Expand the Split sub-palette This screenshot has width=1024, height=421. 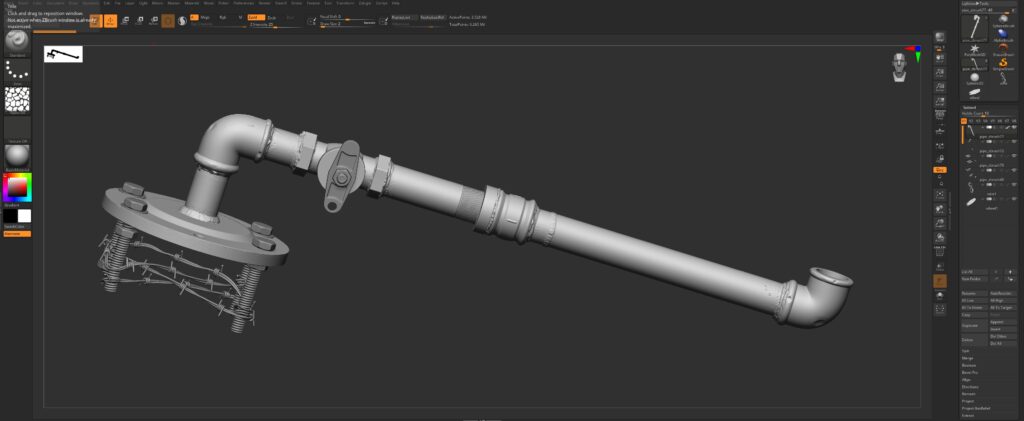pyautogui.click(x=965, y=351)
